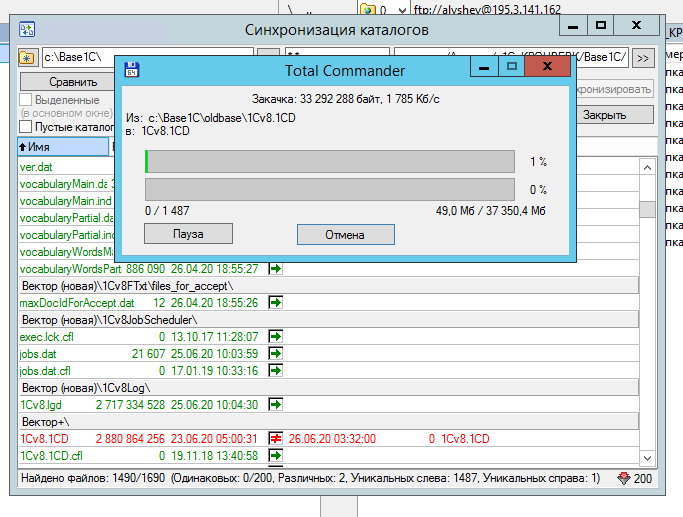The width and height of the screenshot is (683, 517).
Task: Click scroll up arrow of file list
Action: click(647, 167)
